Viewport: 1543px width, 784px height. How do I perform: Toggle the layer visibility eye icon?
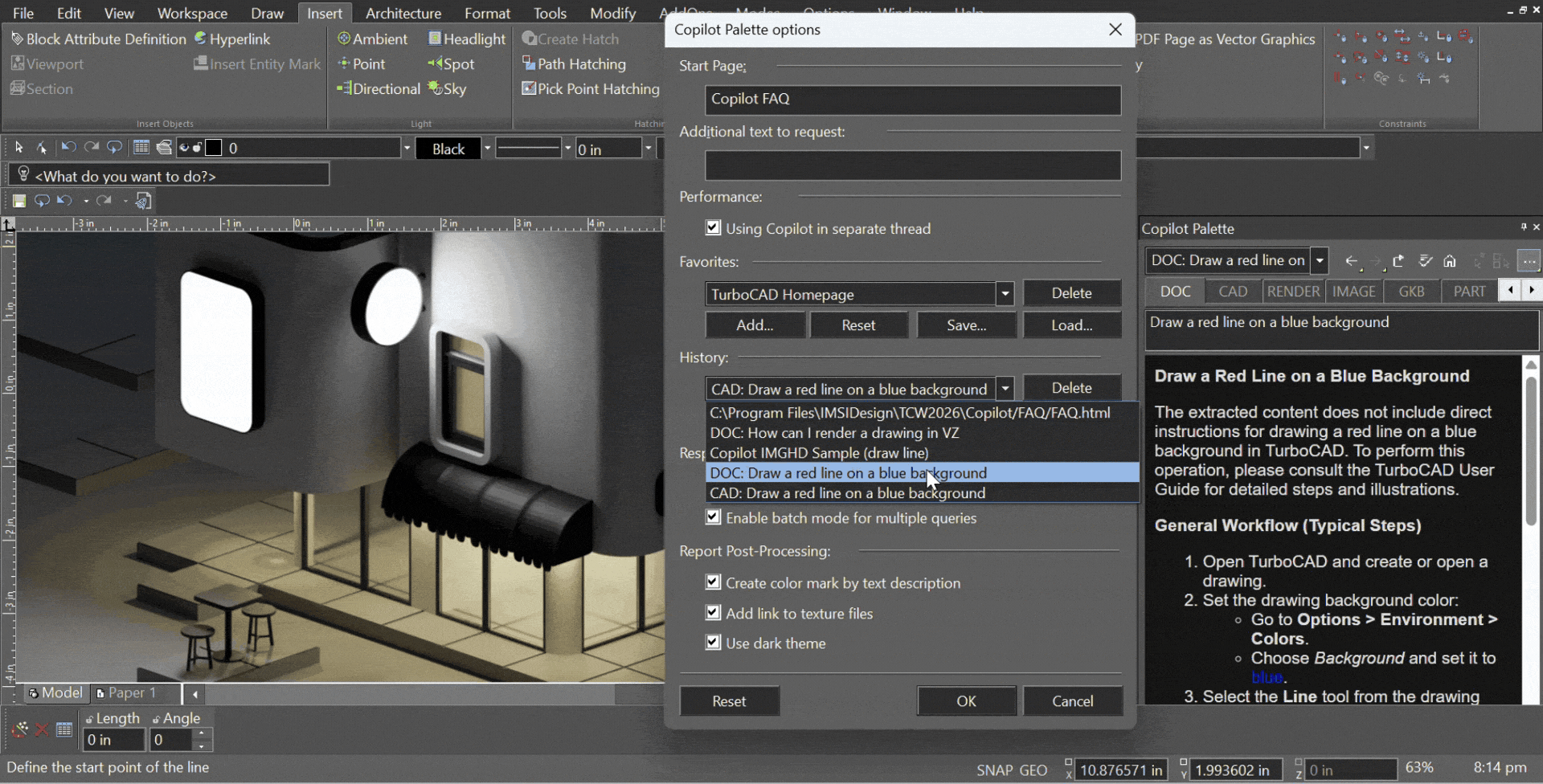pos(184,148)
